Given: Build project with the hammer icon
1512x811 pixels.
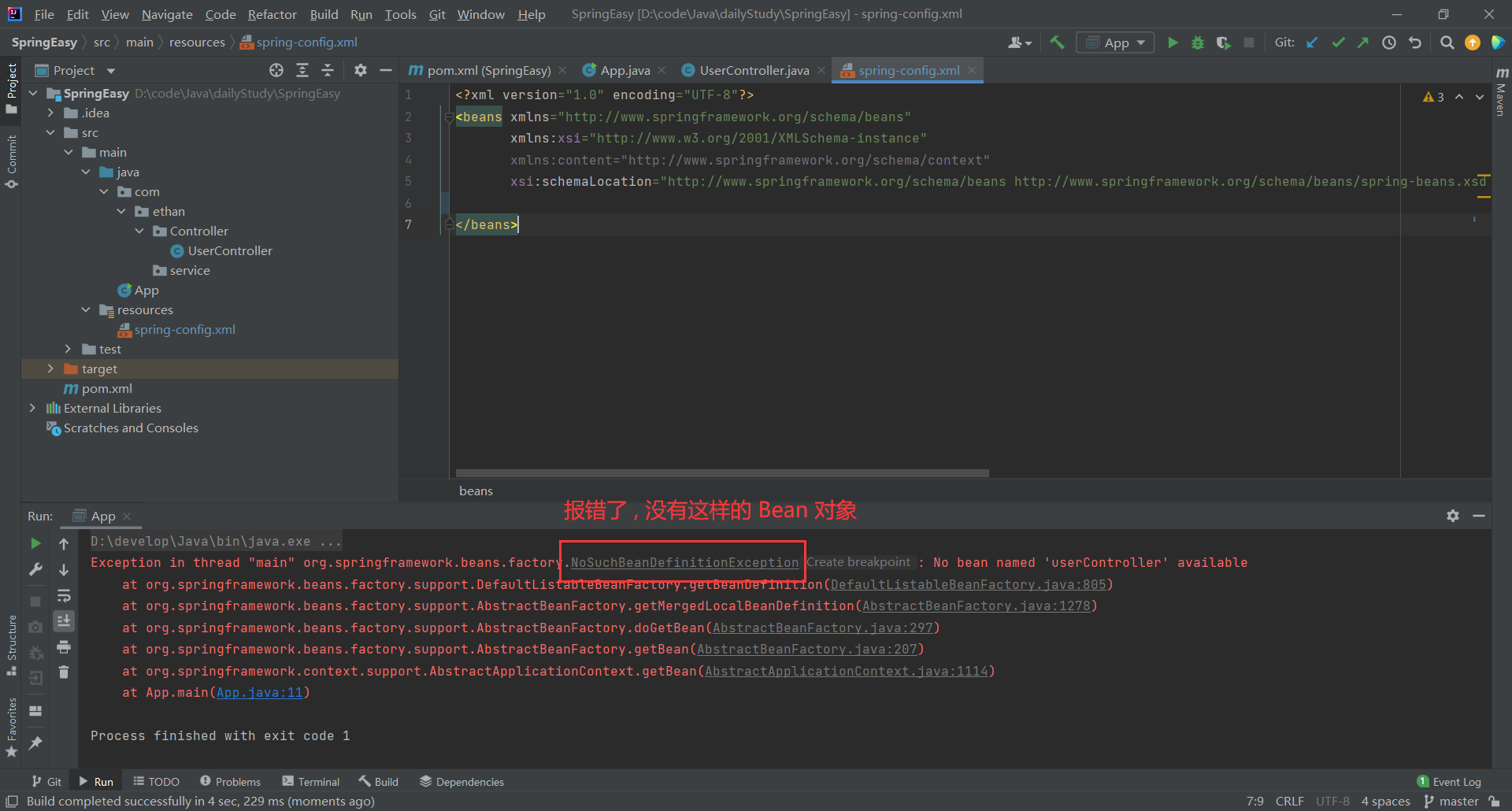Looking at the screenshot, I should pos(1058,43).
